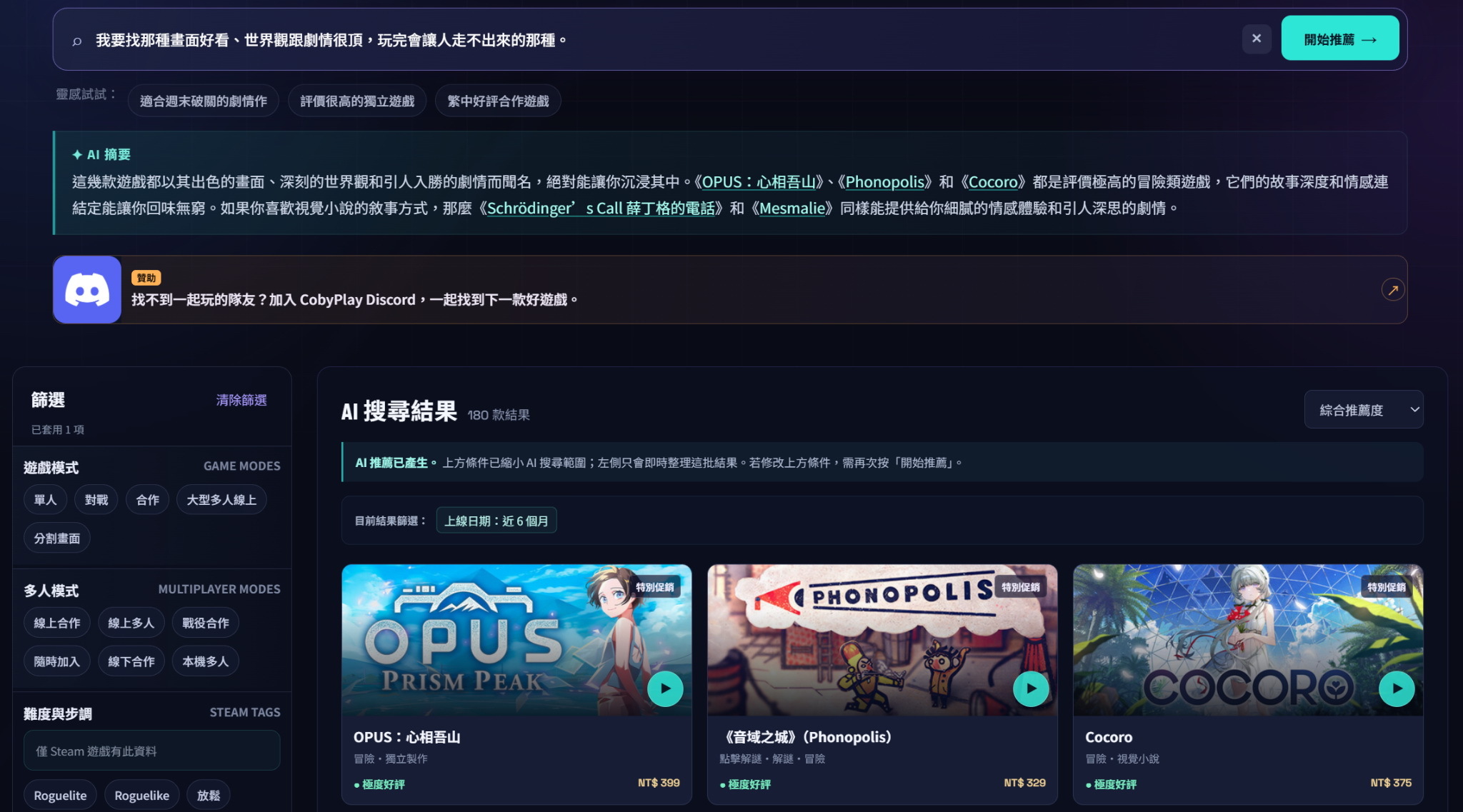This screenshot has height=812, width=1463.
Task: Select suggestion 繁中好評合作遊戲
Action: 498,101
